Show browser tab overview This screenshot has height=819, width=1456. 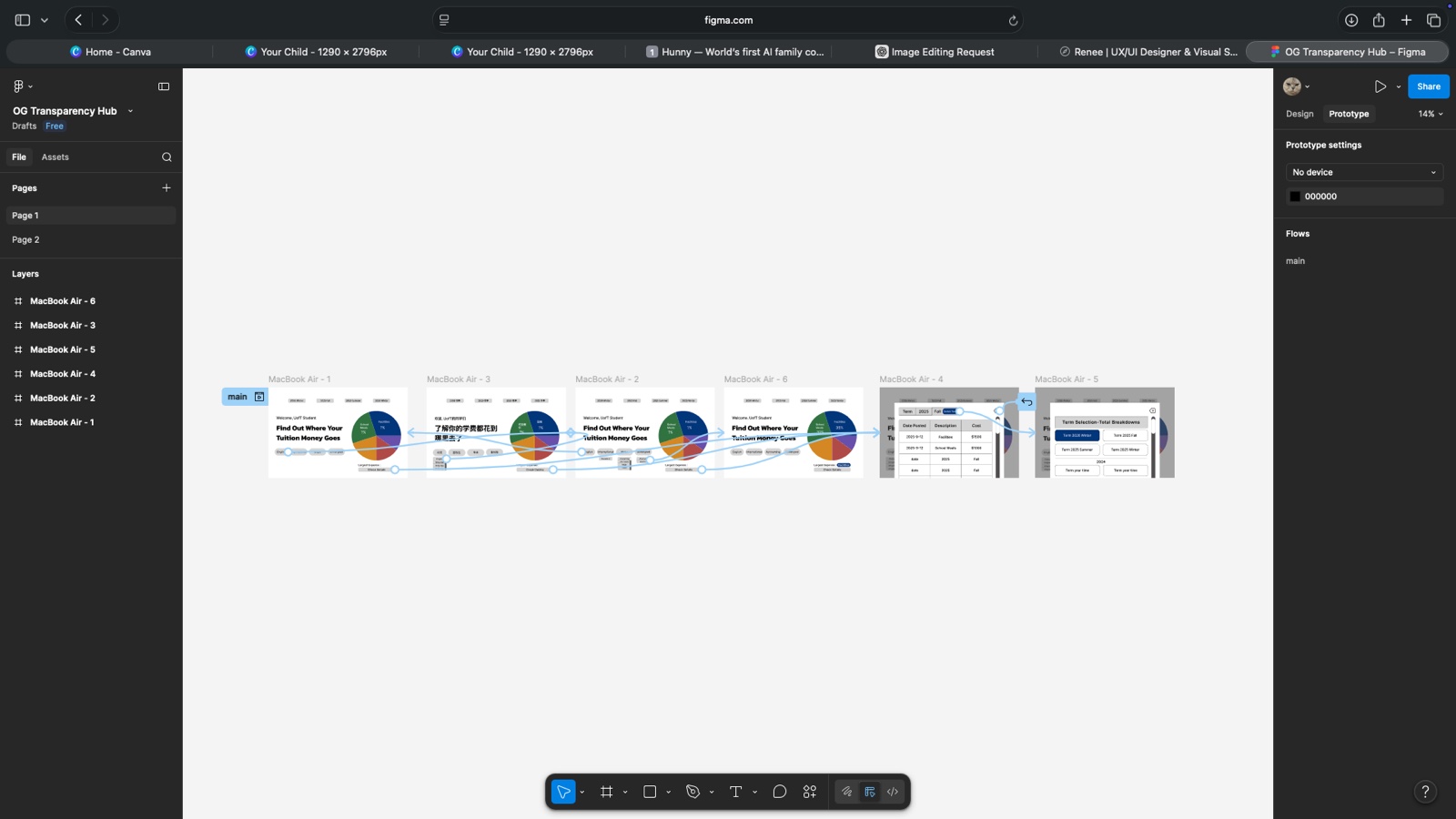[1434, 20]
